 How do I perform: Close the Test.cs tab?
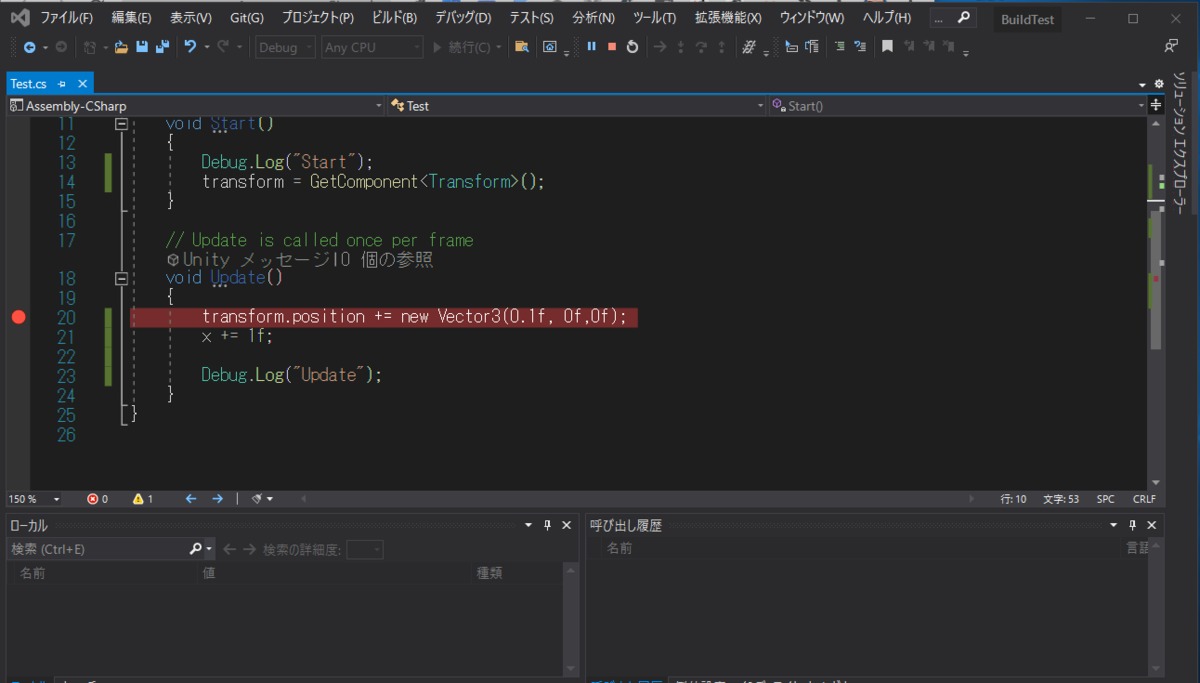[x=82, y=85]
